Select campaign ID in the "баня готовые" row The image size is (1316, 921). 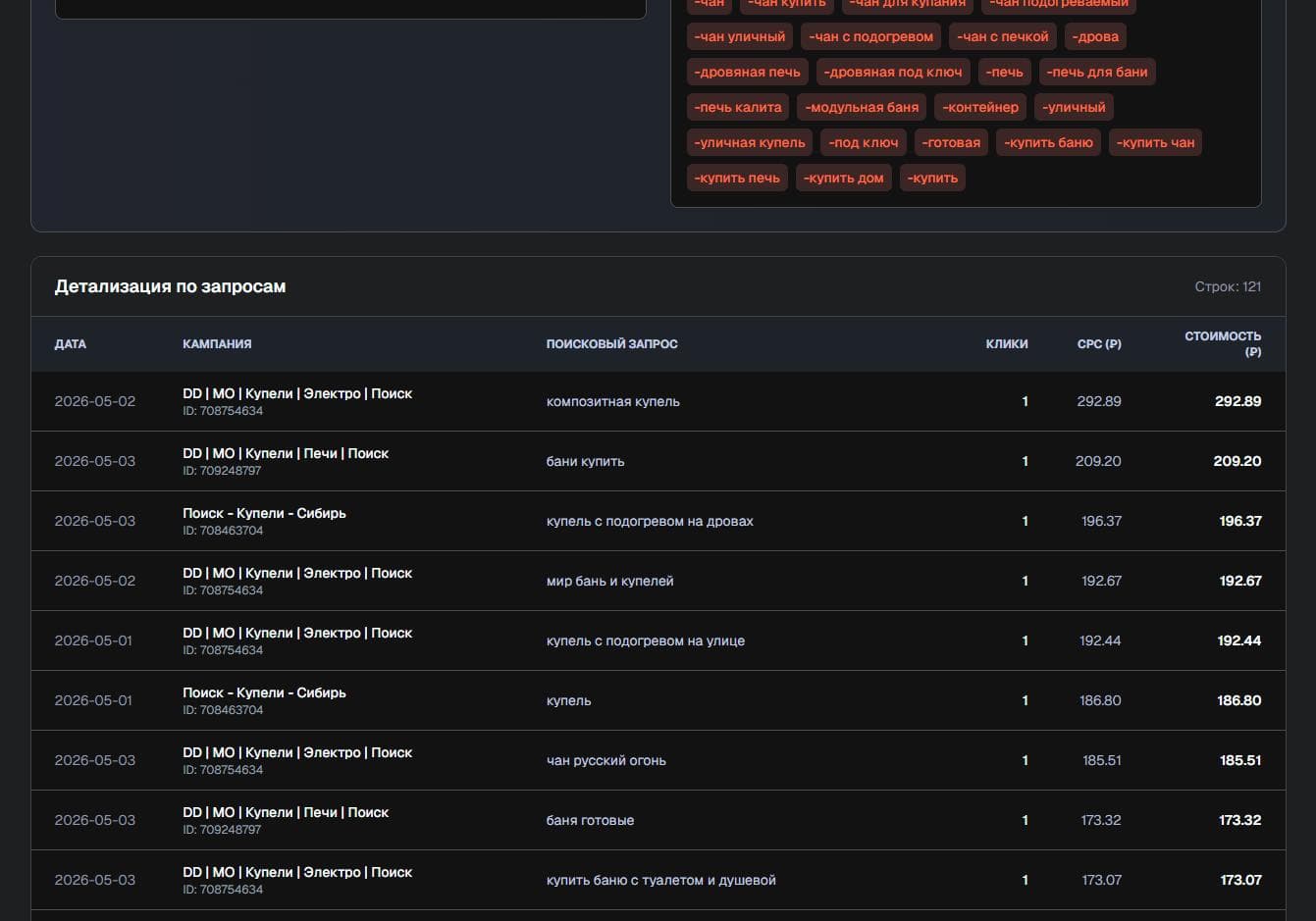pyautogui.click(x=223, y=830)
